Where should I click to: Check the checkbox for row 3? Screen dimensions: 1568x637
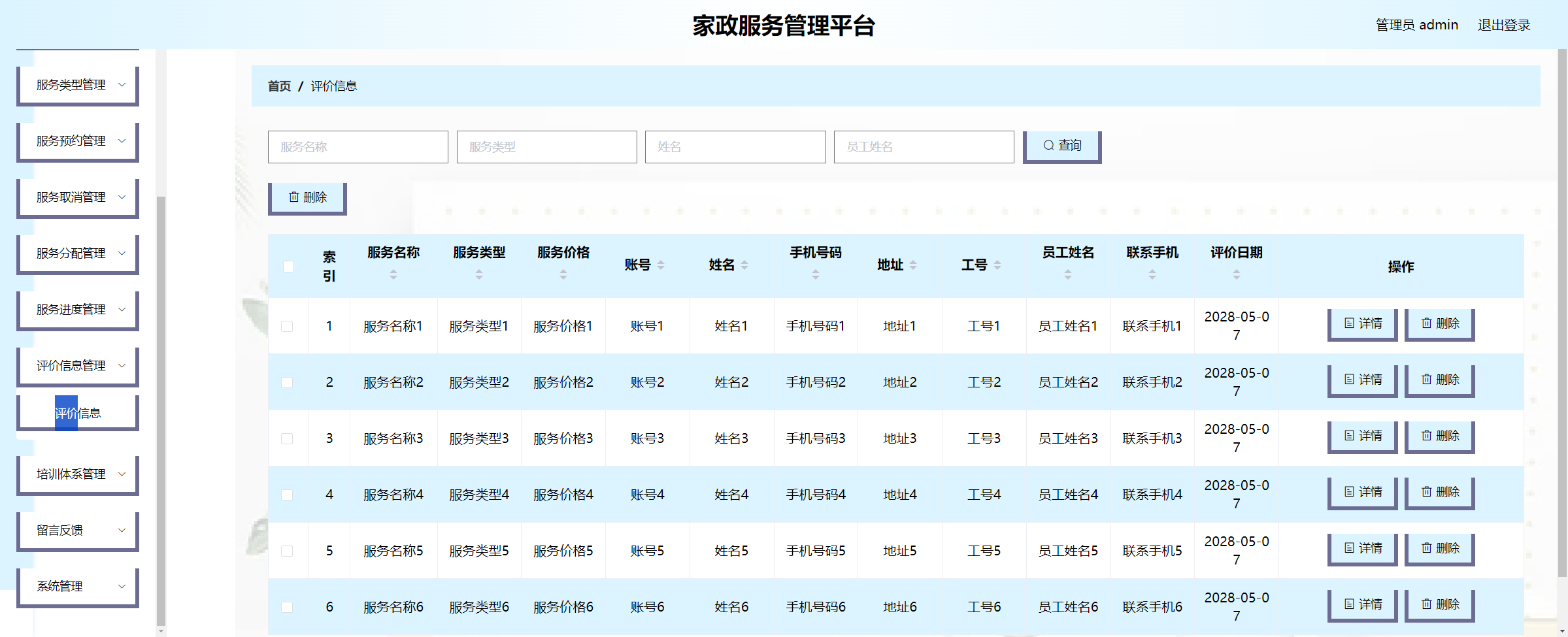[287, 438]
